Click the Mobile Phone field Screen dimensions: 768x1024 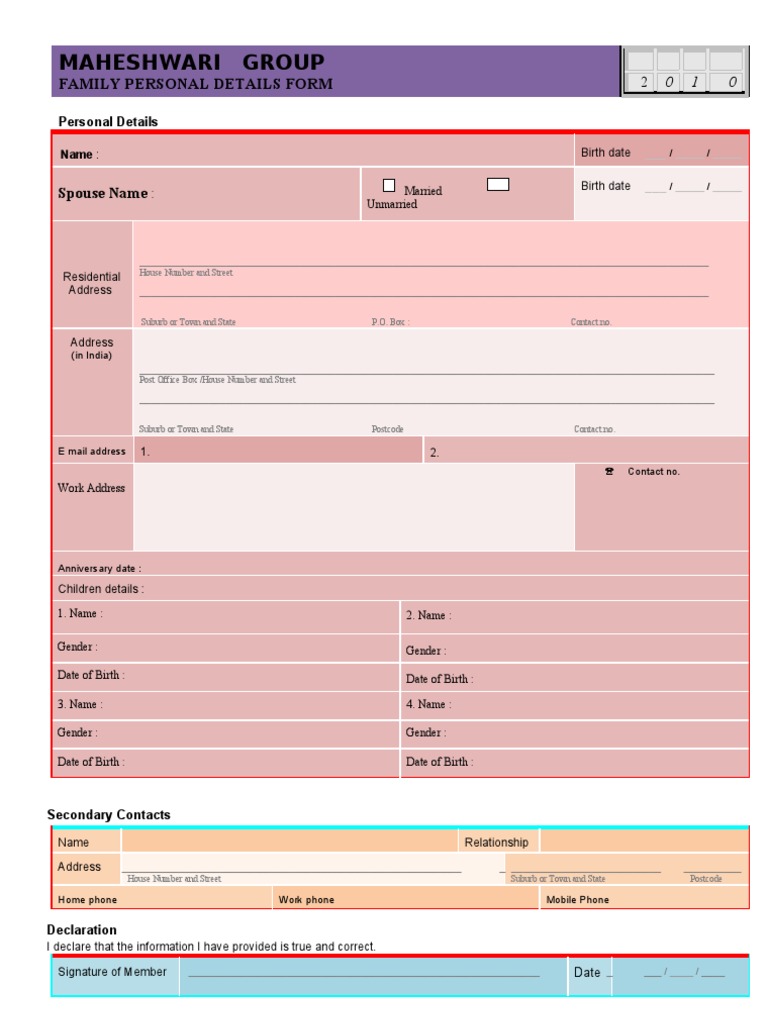point(645,899)
